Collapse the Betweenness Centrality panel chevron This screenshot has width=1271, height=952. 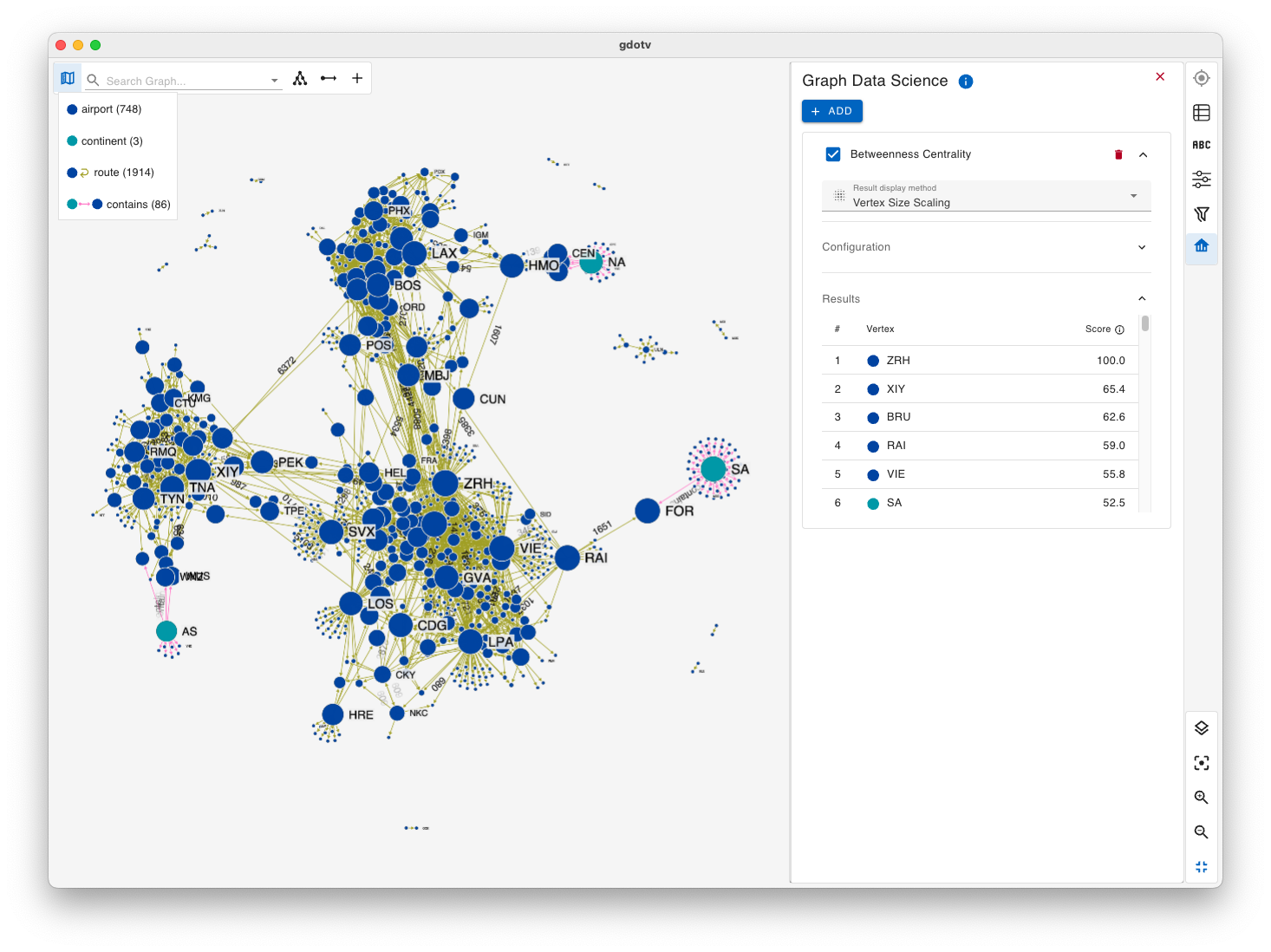click(x=1143, y=154)
